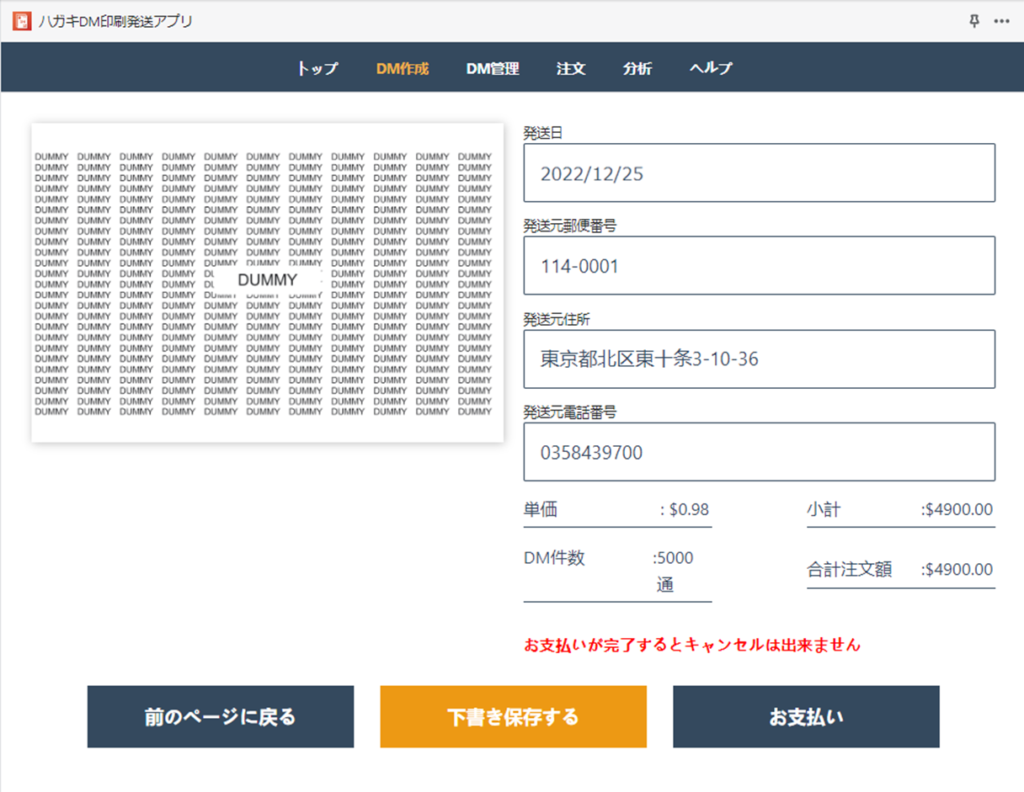Open the ヘルプ menu item
This screenshot has width=1024, height=792.
(x=711, y=68)
